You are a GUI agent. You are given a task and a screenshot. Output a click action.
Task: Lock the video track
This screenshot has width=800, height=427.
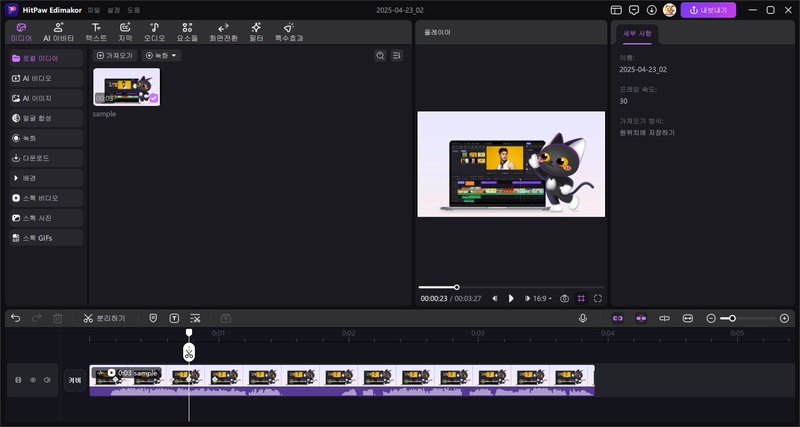click(18, 380)
